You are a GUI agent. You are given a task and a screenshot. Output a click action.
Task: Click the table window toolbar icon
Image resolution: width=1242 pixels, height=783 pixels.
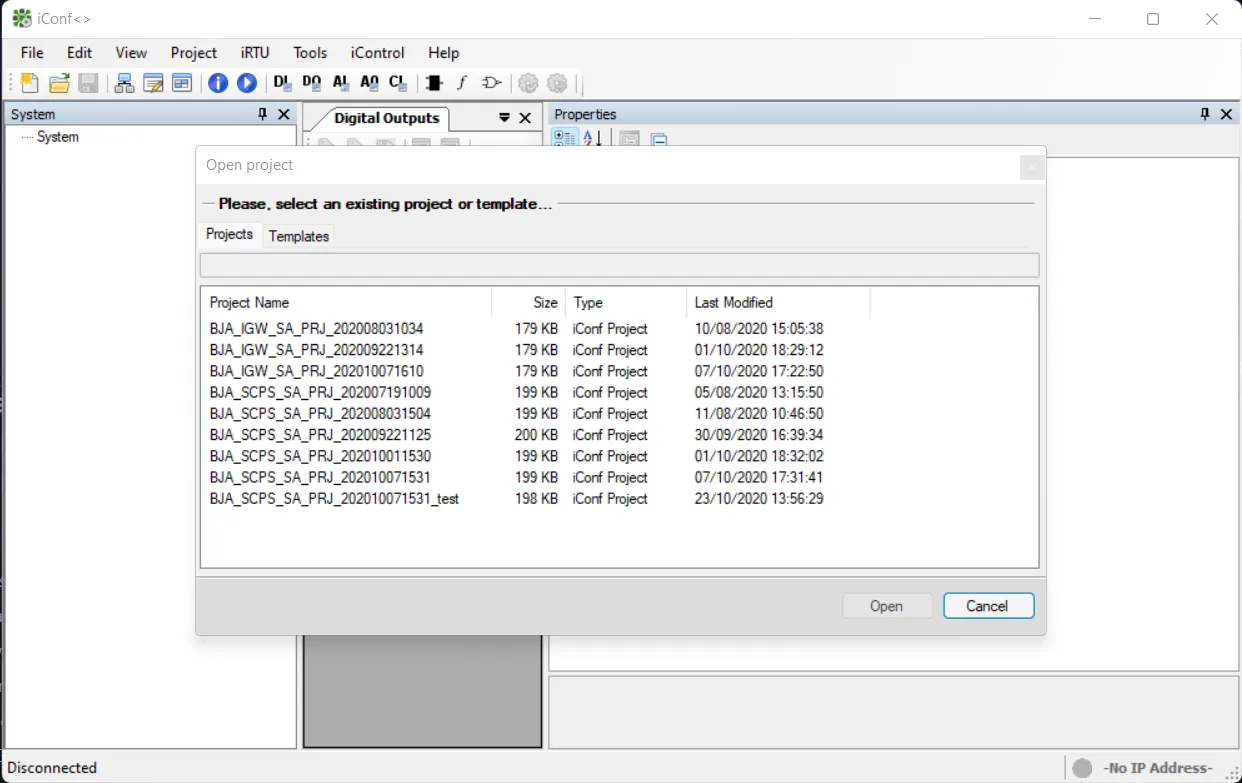pyautogui.click(x=182, y=83)
